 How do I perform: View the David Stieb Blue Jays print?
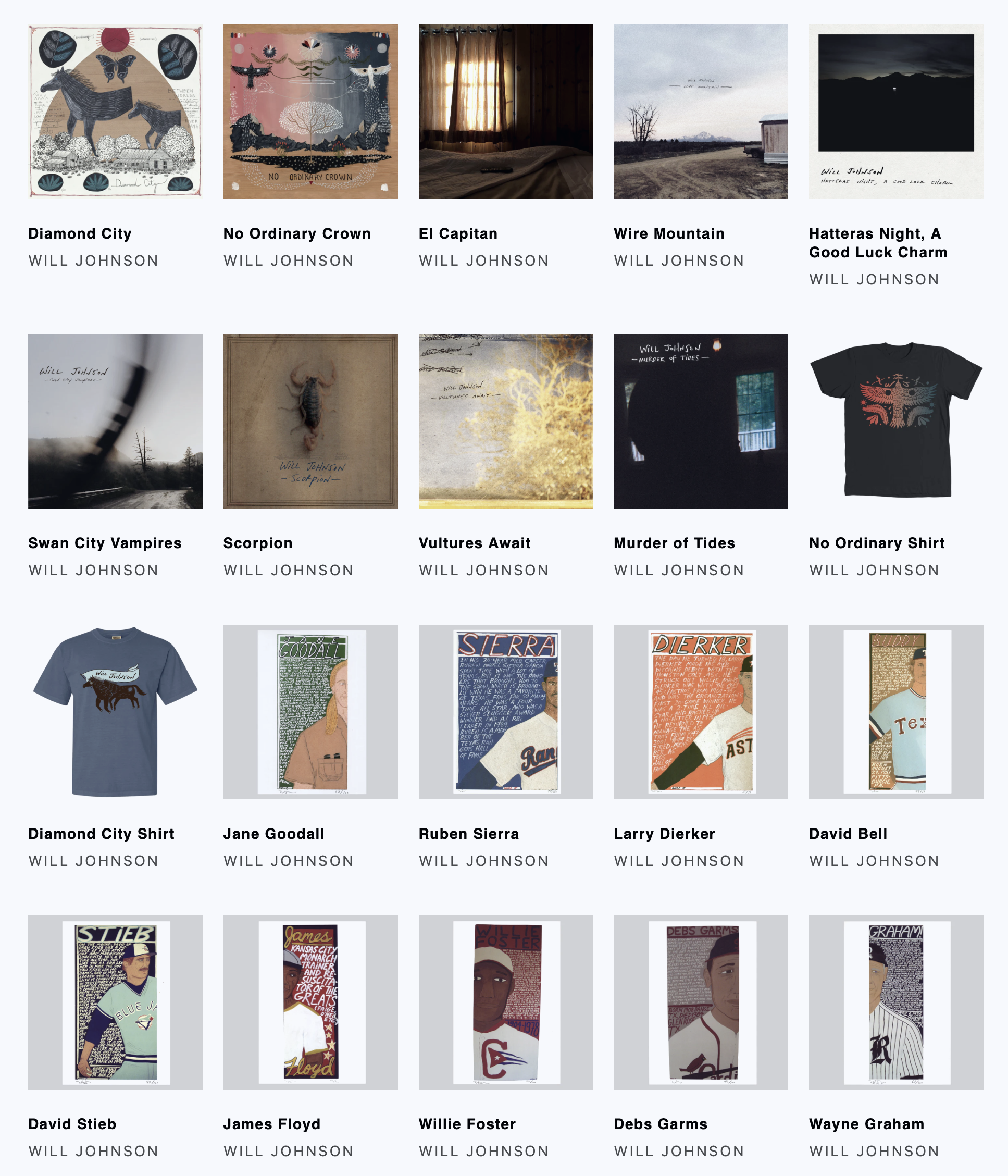click(115, 1002)
